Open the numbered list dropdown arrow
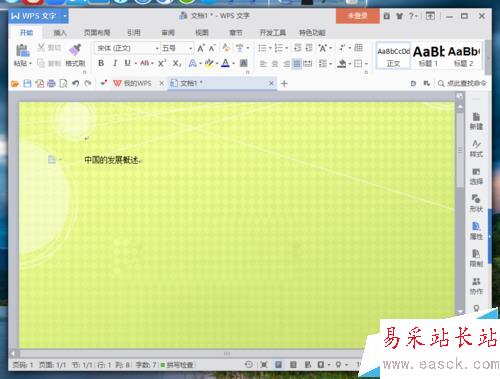500x379 pixels. coord(287,48)
